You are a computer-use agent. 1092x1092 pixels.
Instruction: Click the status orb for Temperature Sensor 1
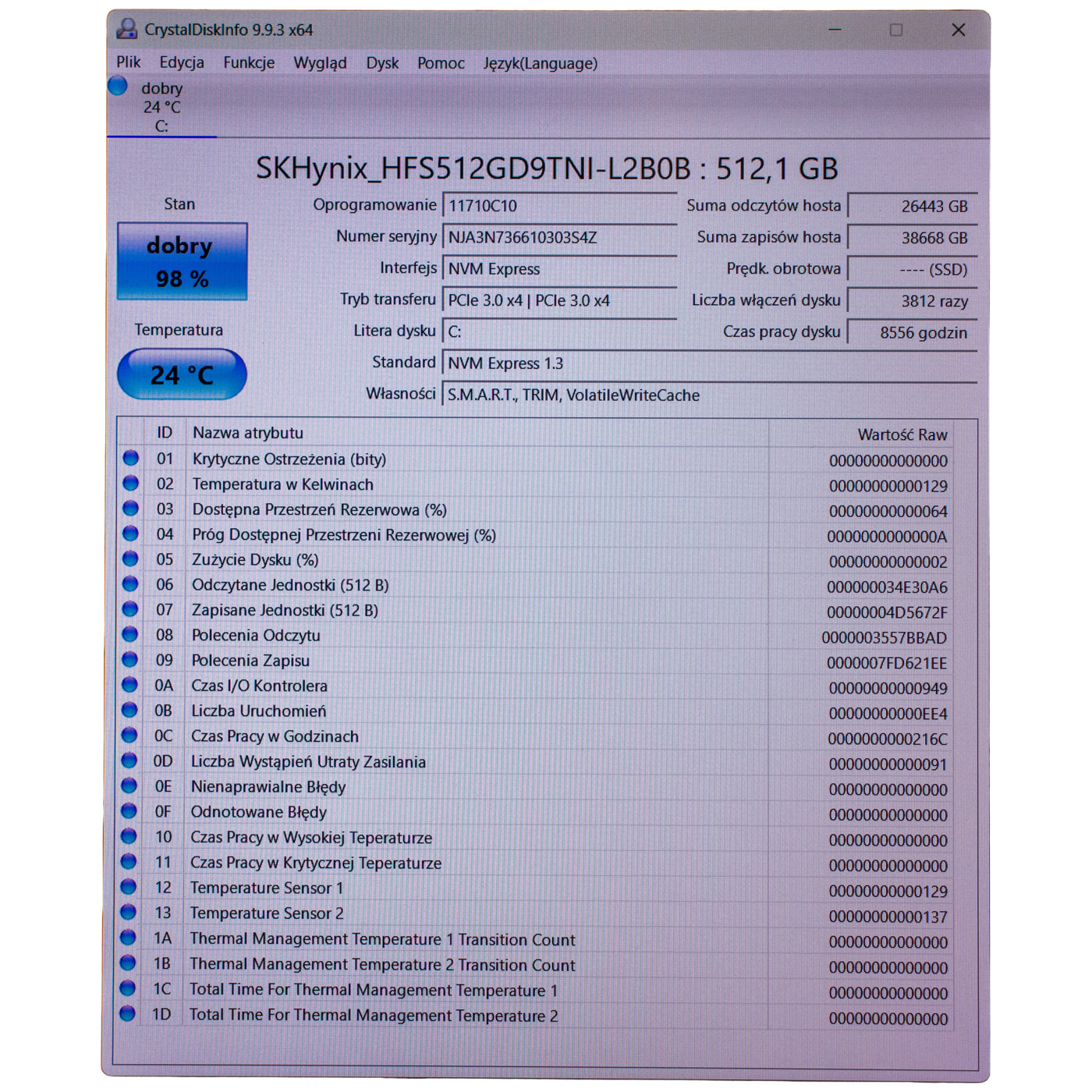click(129, 887)
